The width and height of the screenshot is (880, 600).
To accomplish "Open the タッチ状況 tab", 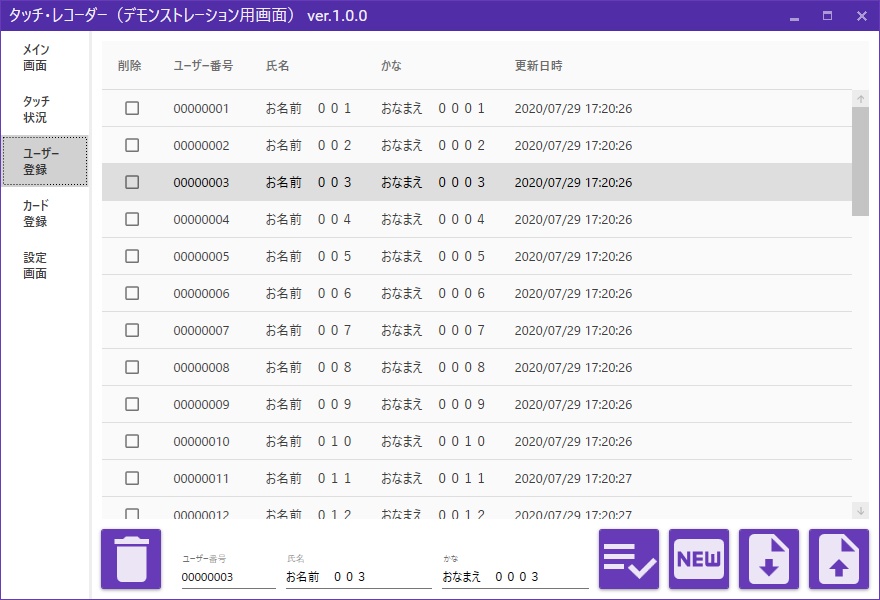I will click(45, 109).
